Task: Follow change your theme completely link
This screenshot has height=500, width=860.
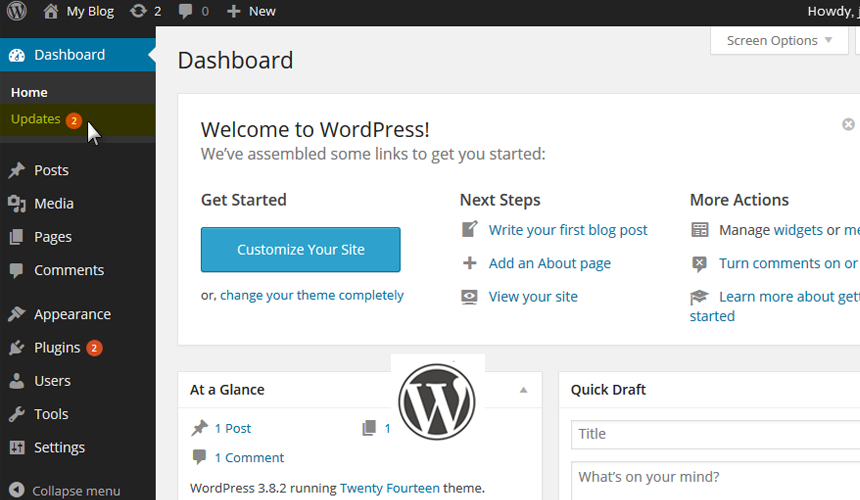Action: coord(312,296)
